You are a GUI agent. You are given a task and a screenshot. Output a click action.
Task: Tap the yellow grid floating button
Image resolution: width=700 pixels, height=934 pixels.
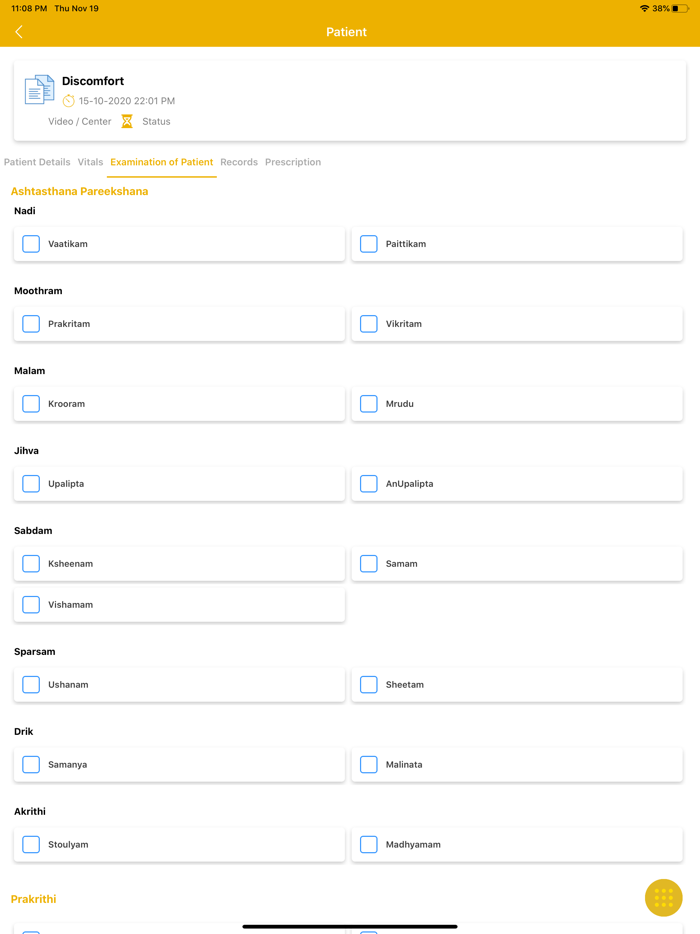click(x=663, y=897)
